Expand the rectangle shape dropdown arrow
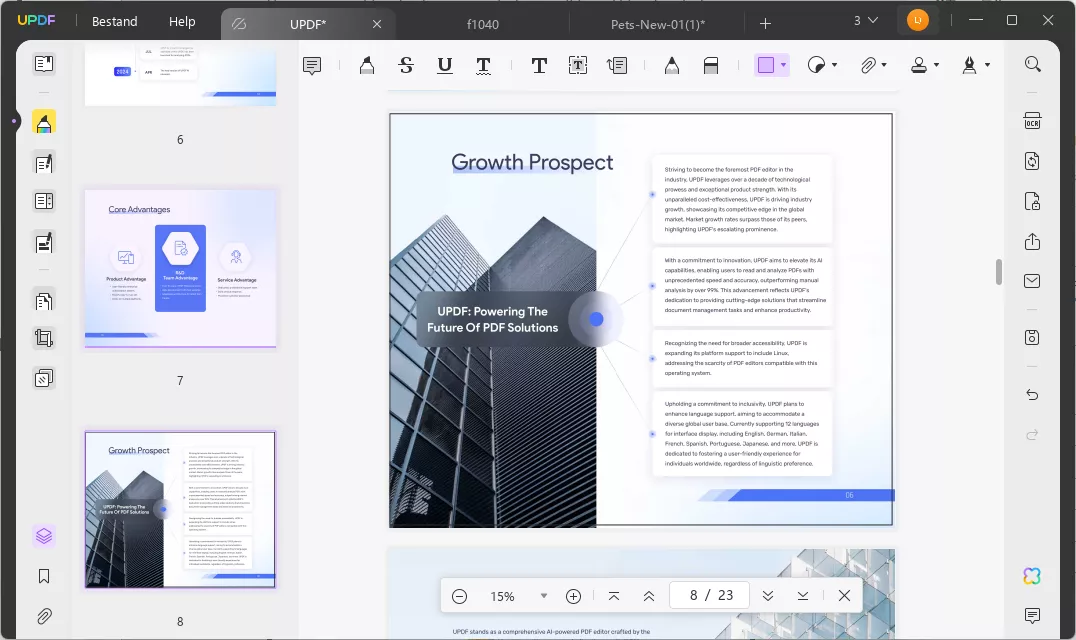 coord(783,66)
